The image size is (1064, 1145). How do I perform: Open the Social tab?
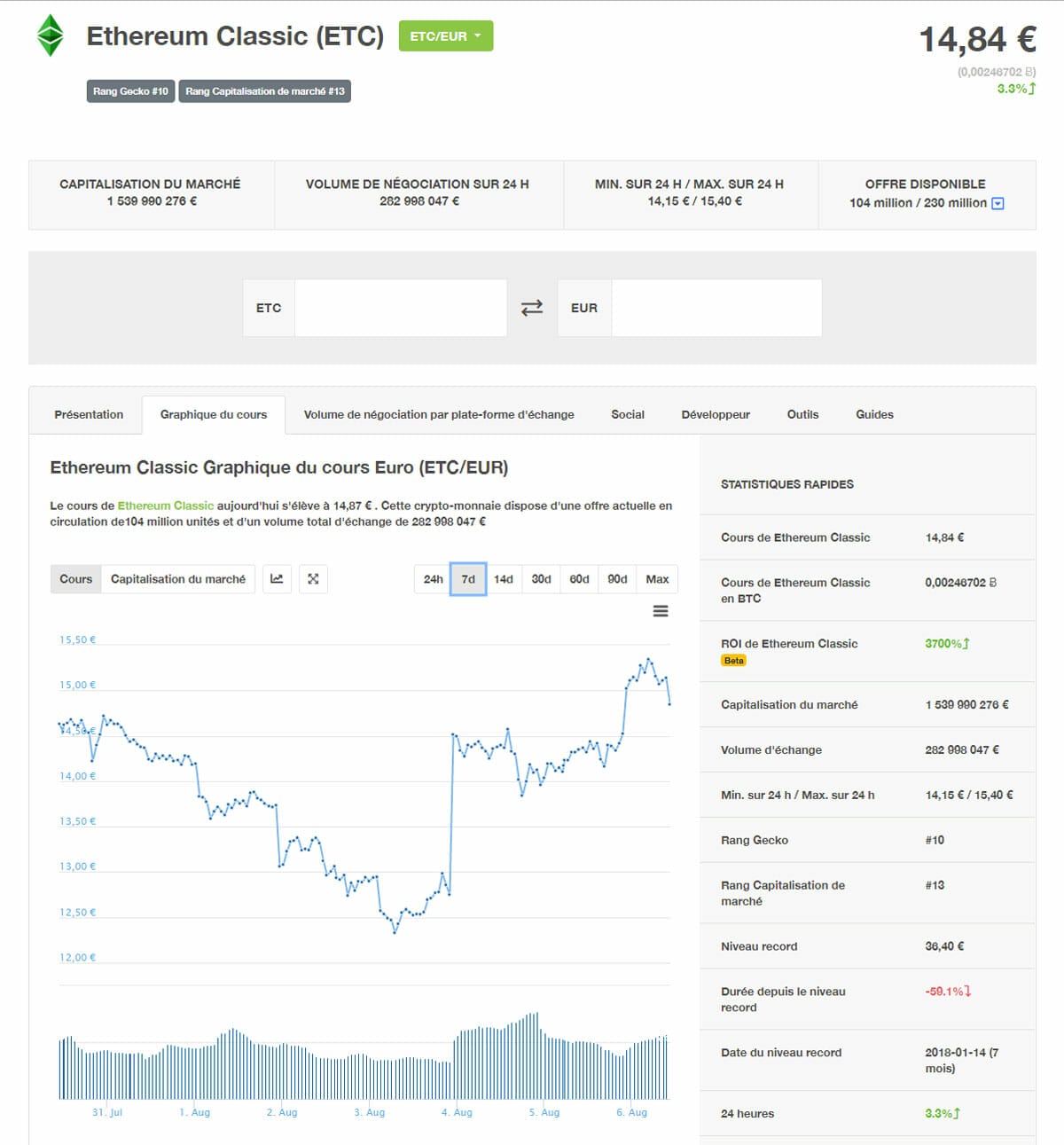coord(627,414)
